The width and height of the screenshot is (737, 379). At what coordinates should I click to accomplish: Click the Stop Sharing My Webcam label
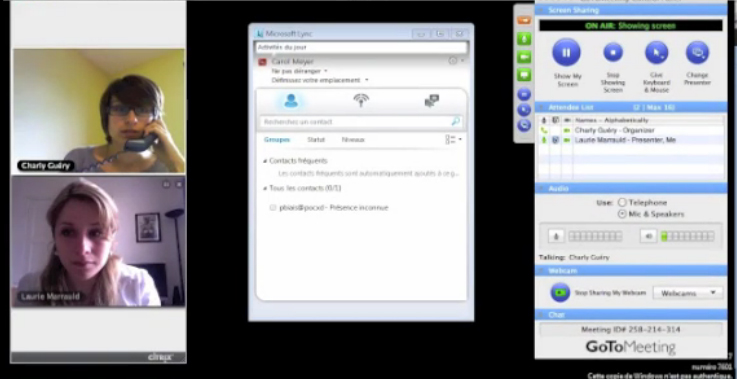tap(610, 293)
